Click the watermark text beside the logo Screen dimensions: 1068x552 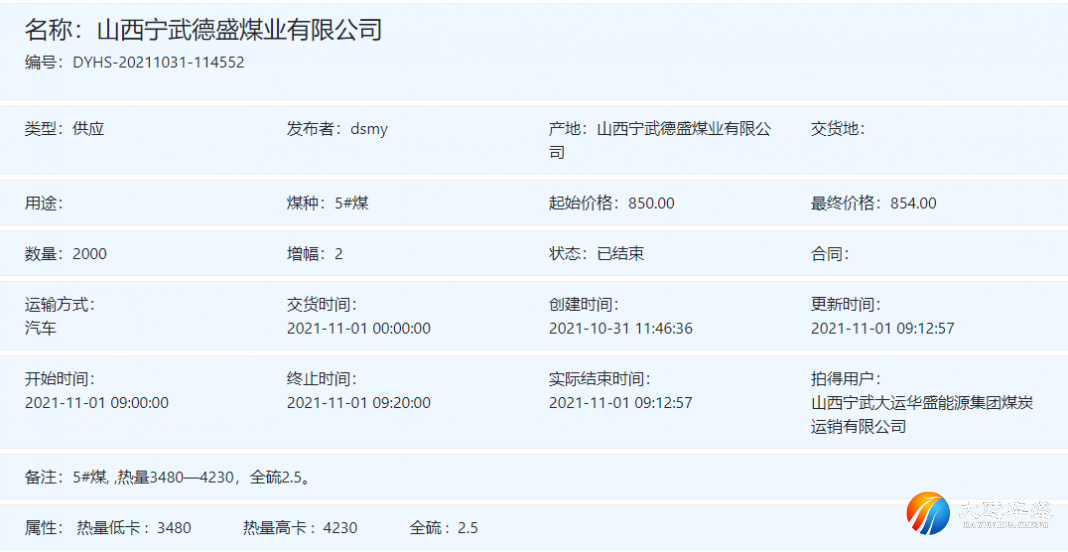point(1003,513)
